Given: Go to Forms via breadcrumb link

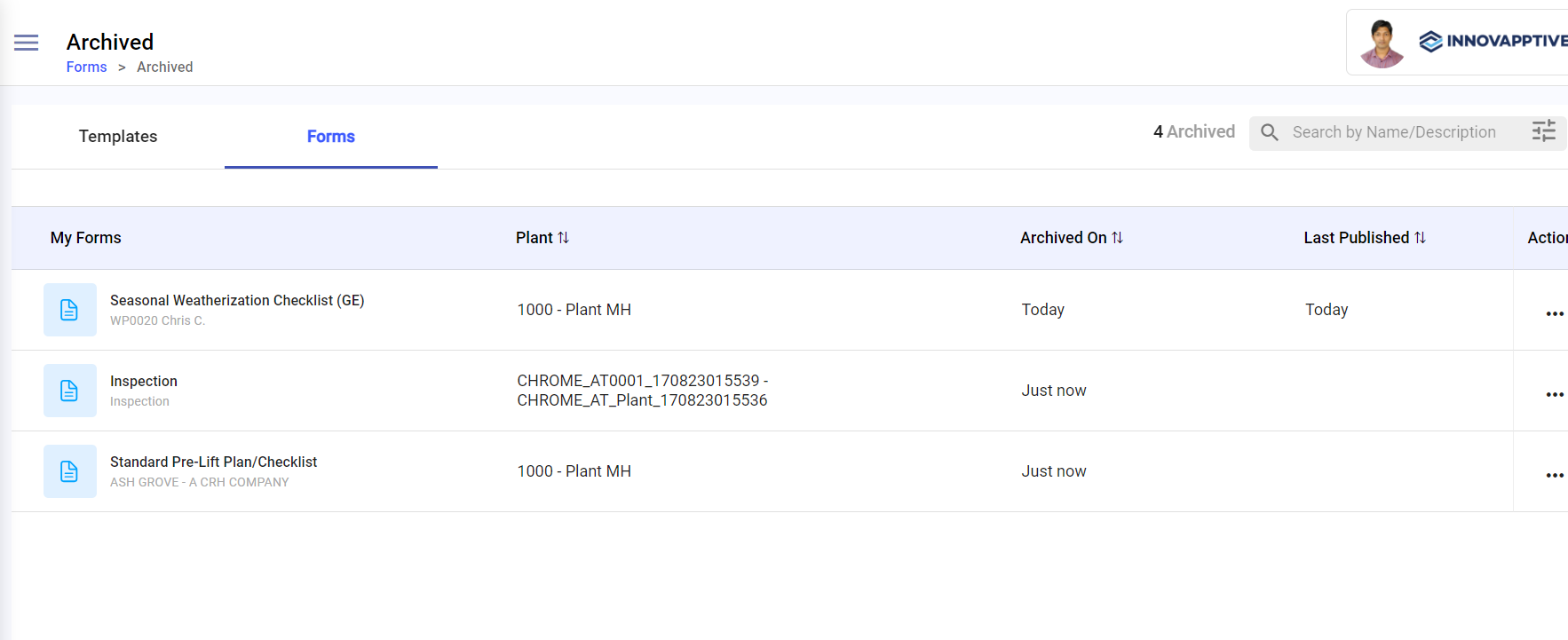Looking at the screenshot, I should click(86, 67).
